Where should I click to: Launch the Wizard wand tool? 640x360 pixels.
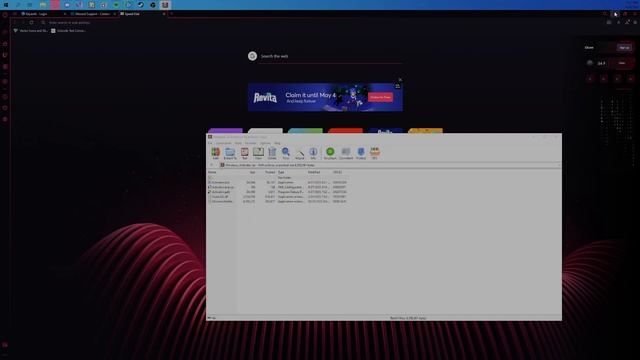tap(300, 153)
